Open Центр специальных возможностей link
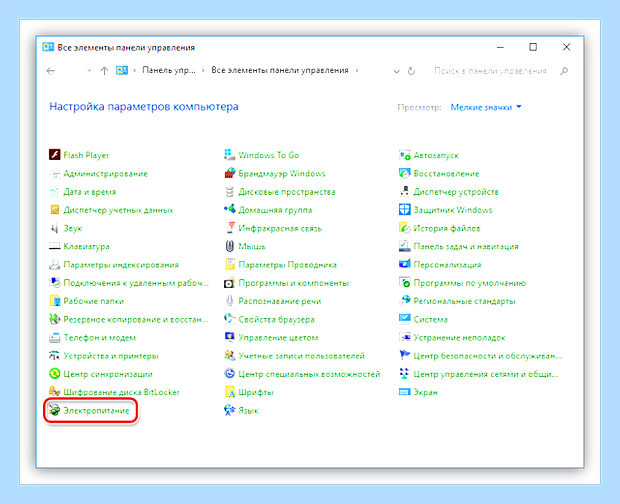This screenshot has width=620, height=504. tap(309, 374)
